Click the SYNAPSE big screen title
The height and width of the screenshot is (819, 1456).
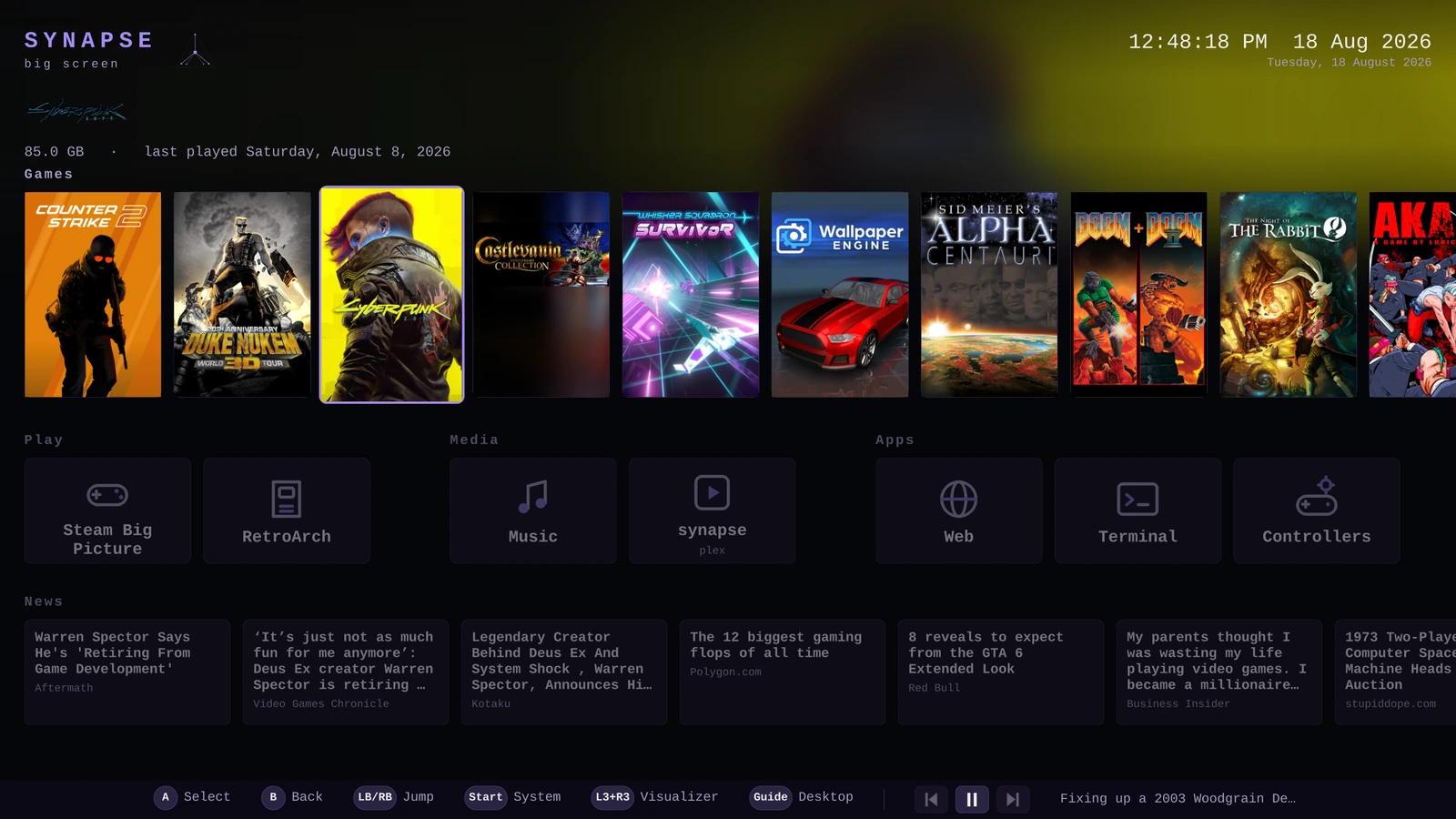coord(89,49)
